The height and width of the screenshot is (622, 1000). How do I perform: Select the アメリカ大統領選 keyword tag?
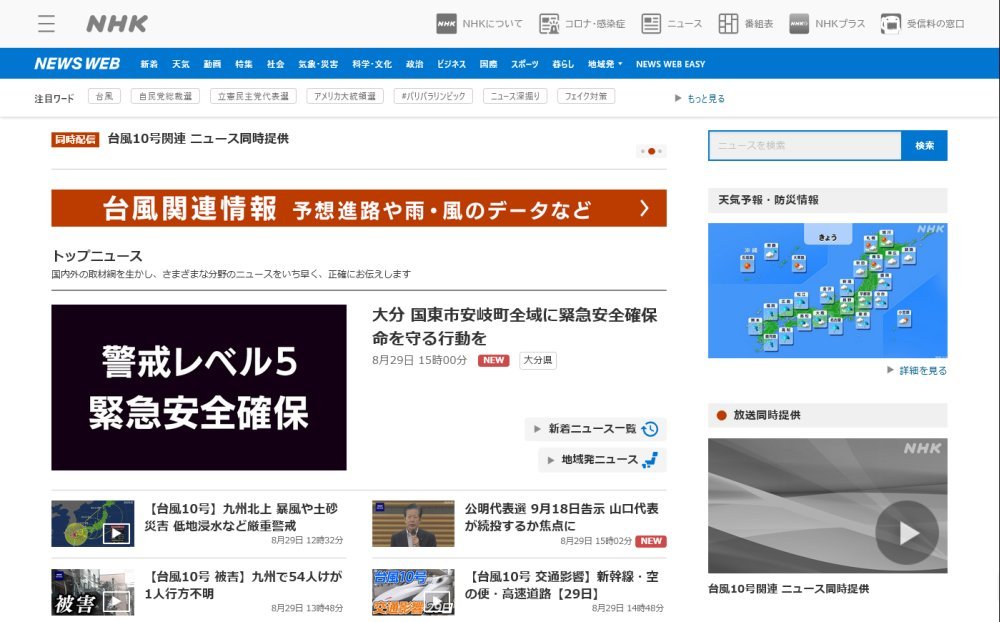pos(345,96)
